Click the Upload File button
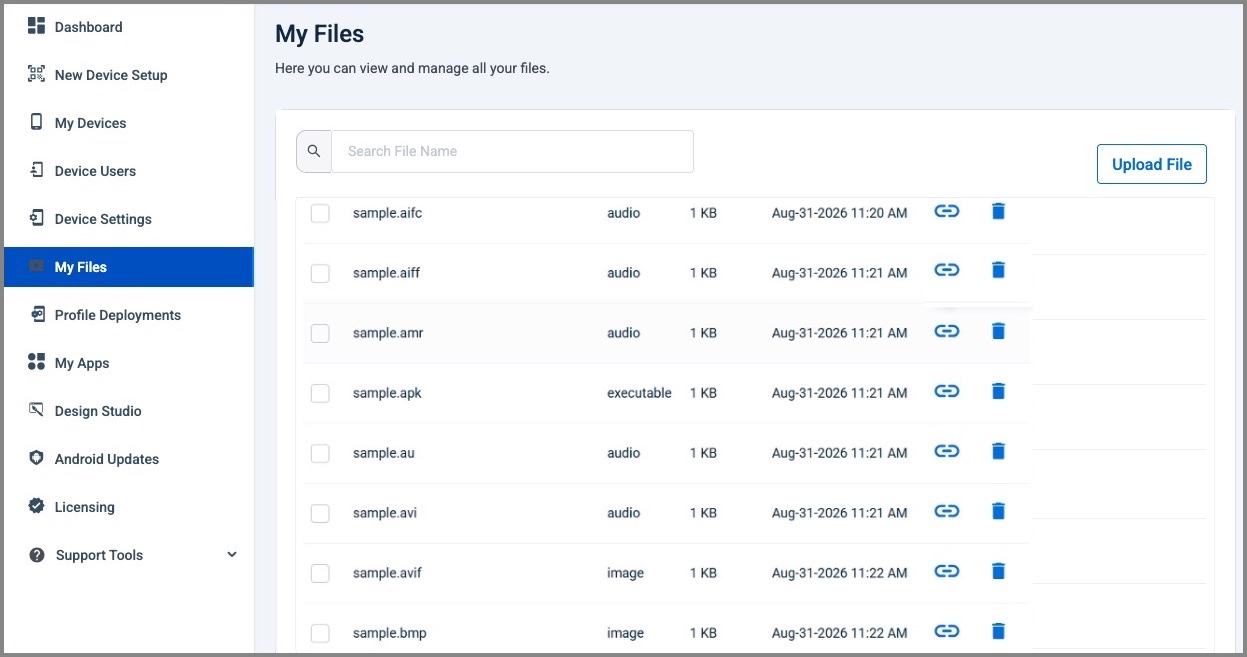1247x657 pixels. click(x=1151, y=164)
